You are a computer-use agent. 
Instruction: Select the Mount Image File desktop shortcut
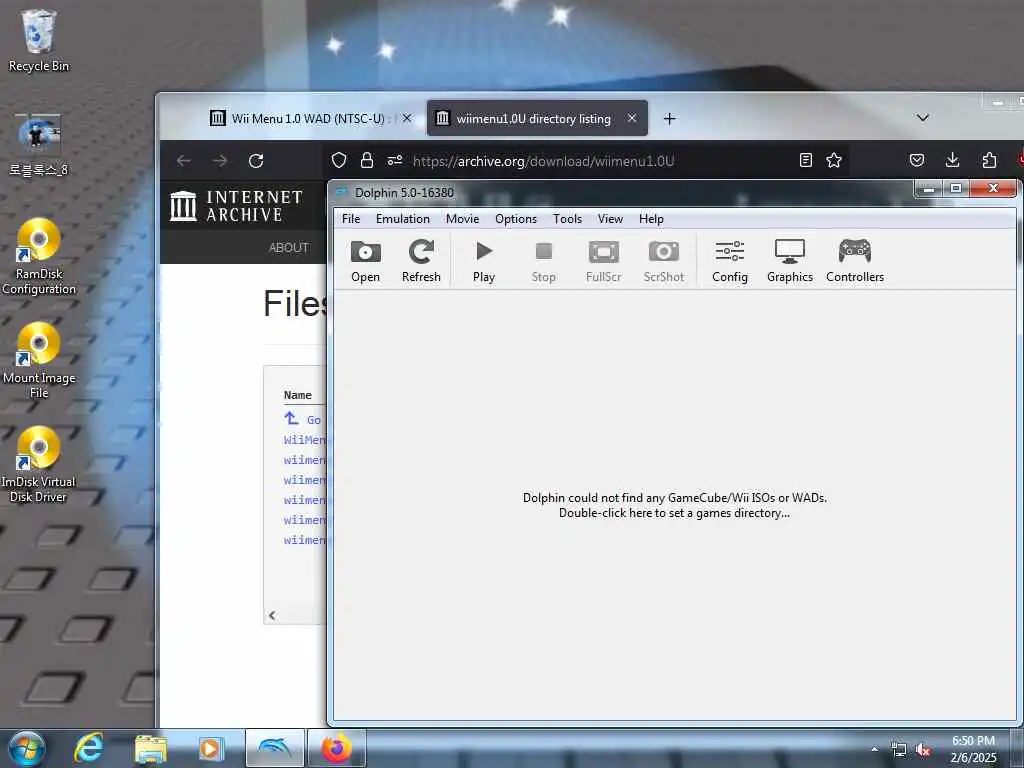pyautogui.click(x=39, y=360)
